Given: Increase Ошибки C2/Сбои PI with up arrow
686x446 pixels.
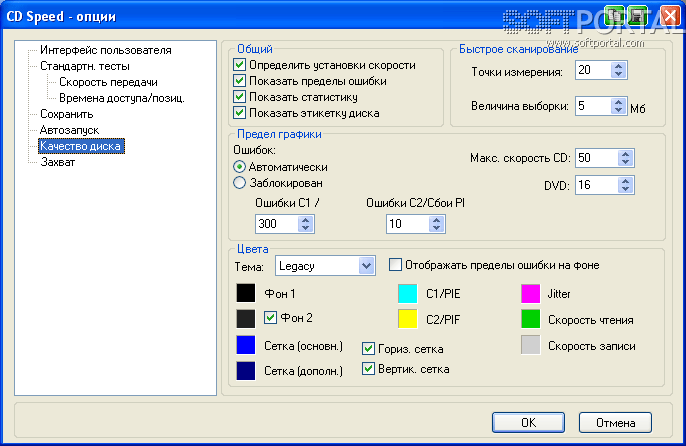Looking at the screenshot, I should (436, 220).
